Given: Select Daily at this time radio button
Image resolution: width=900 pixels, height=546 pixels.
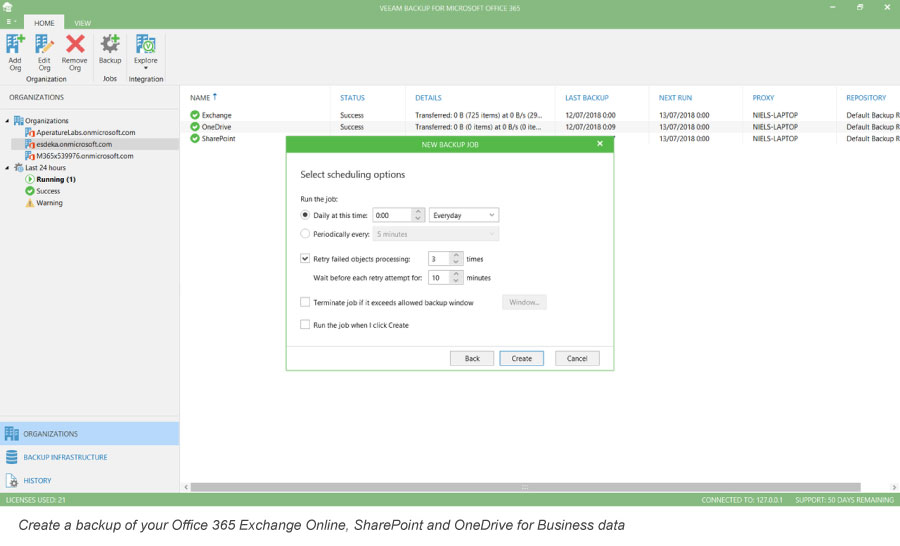Looking at the screenshot, I should [305, 215].
